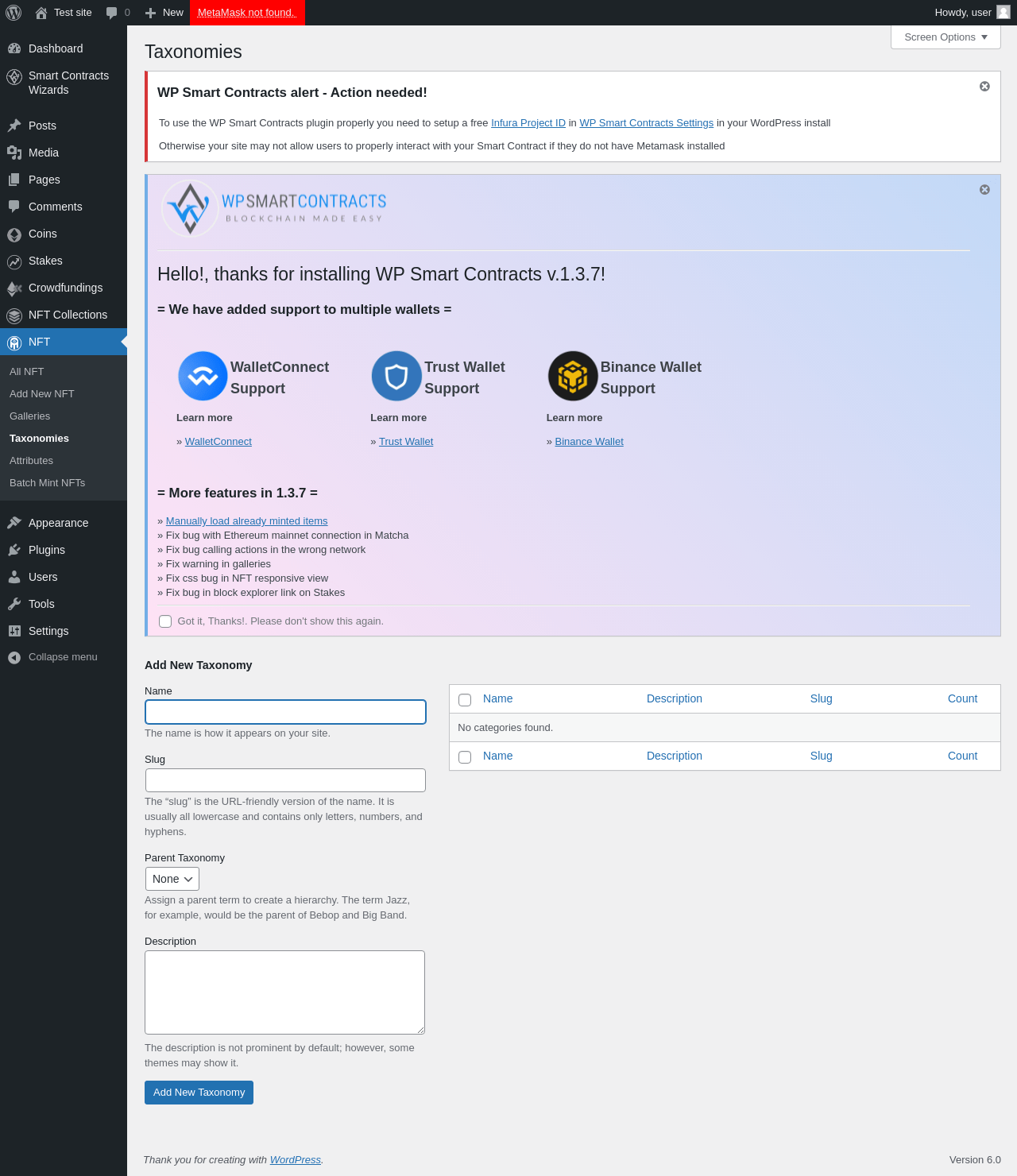Click the Collapse menu arrow icon

(x=14, y=657)
